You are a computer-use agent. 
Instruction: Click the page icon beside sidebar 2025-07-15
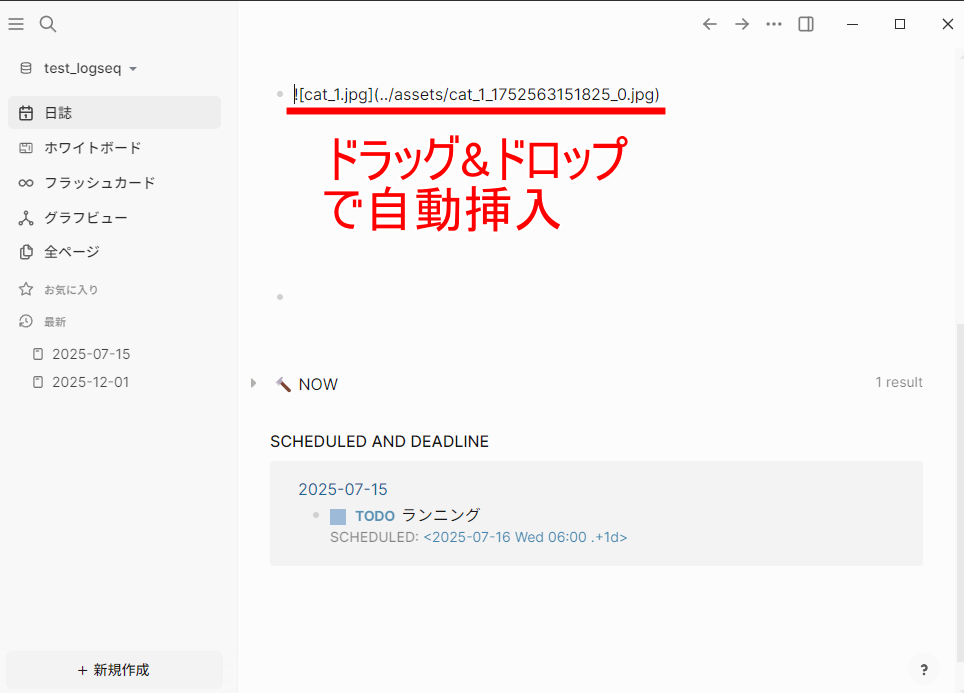point(38,354)
